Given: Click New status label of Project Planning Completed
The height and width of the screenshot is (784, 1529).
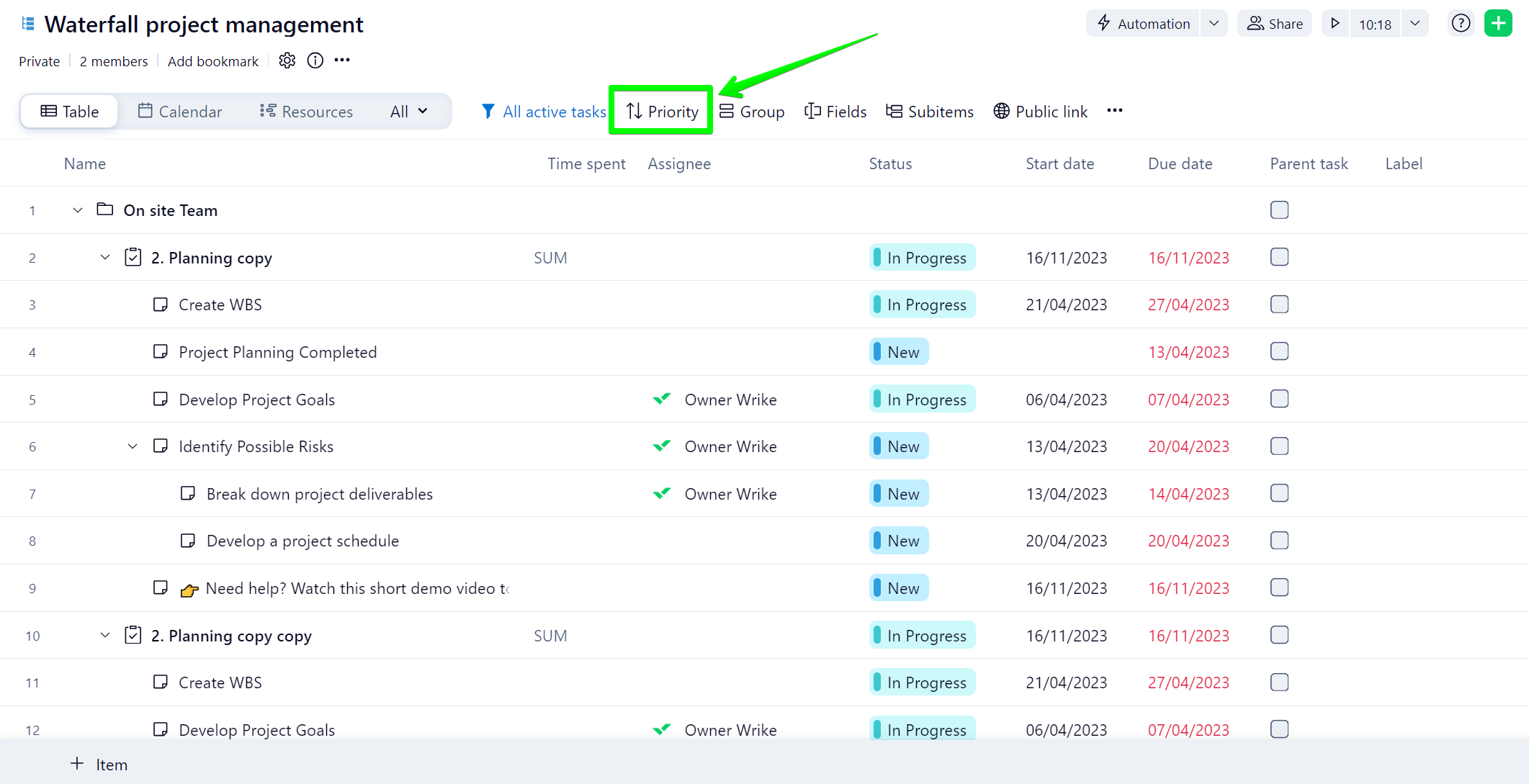Looking at the screenshot, I should point(899,352).
